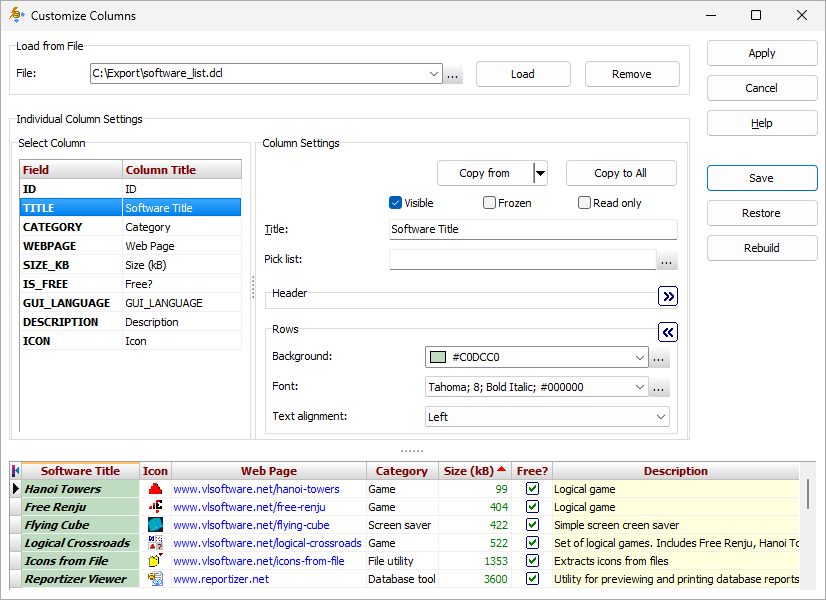Open the Text alignment dropdown
826x600 pixels.
pyautogui.click(x=662, y=414)
